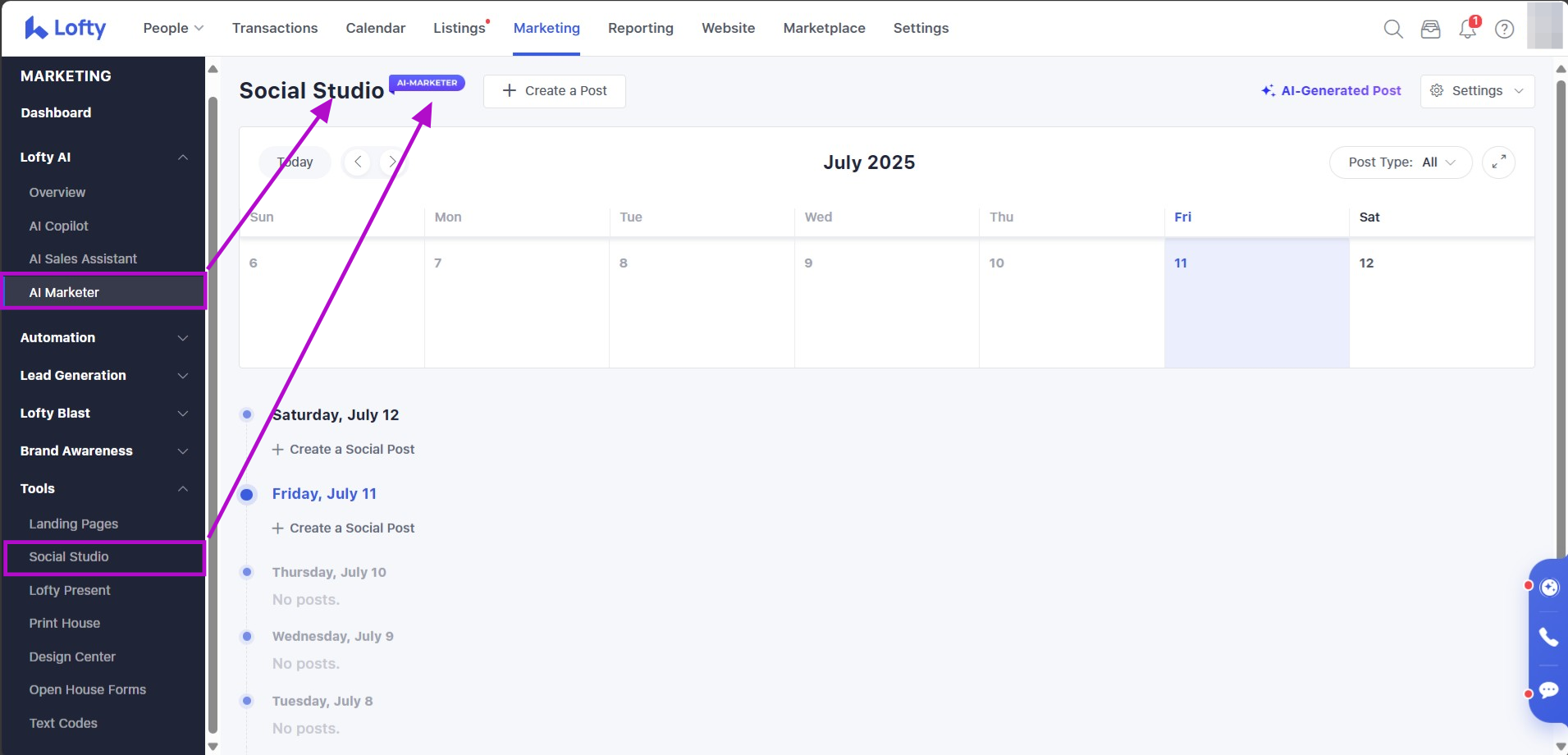The height and width of the screenshot is (755, 1568).
Task: Go to previous week arrow
Action: 358,162
